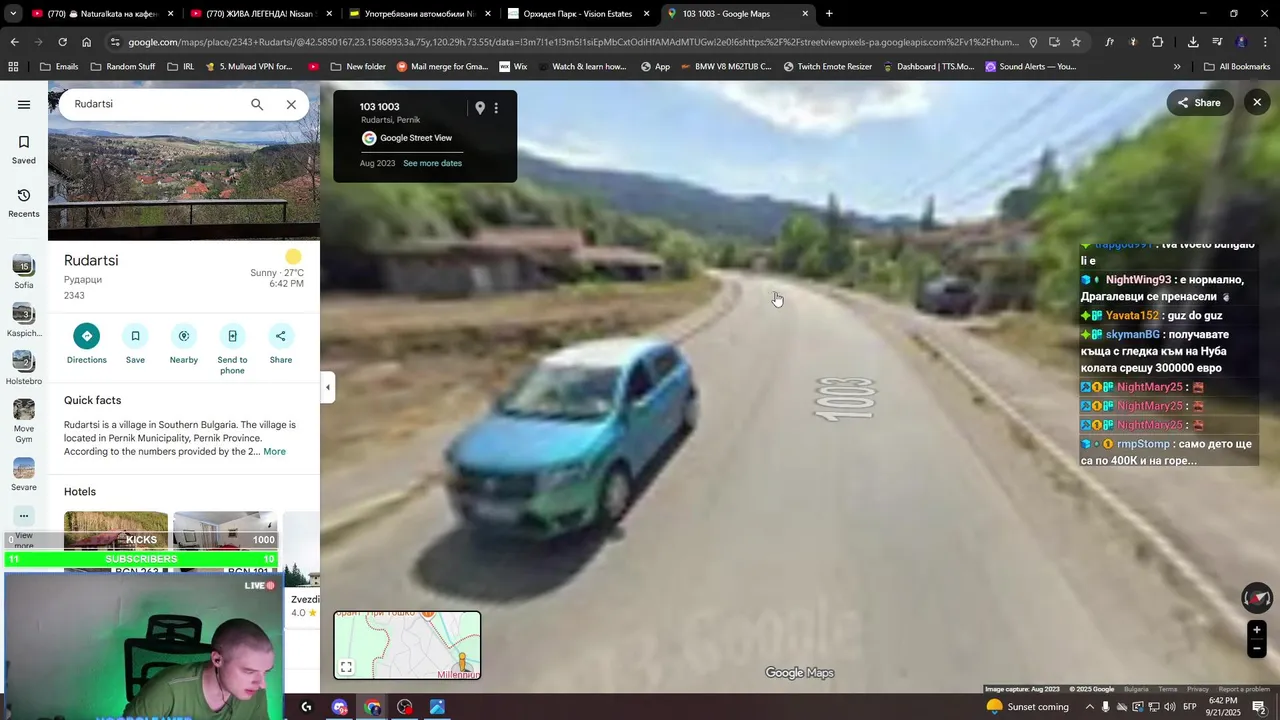Show more bookmarks chevron
This screenshot has width=1280, height=720.
[x=1177, y=67]
